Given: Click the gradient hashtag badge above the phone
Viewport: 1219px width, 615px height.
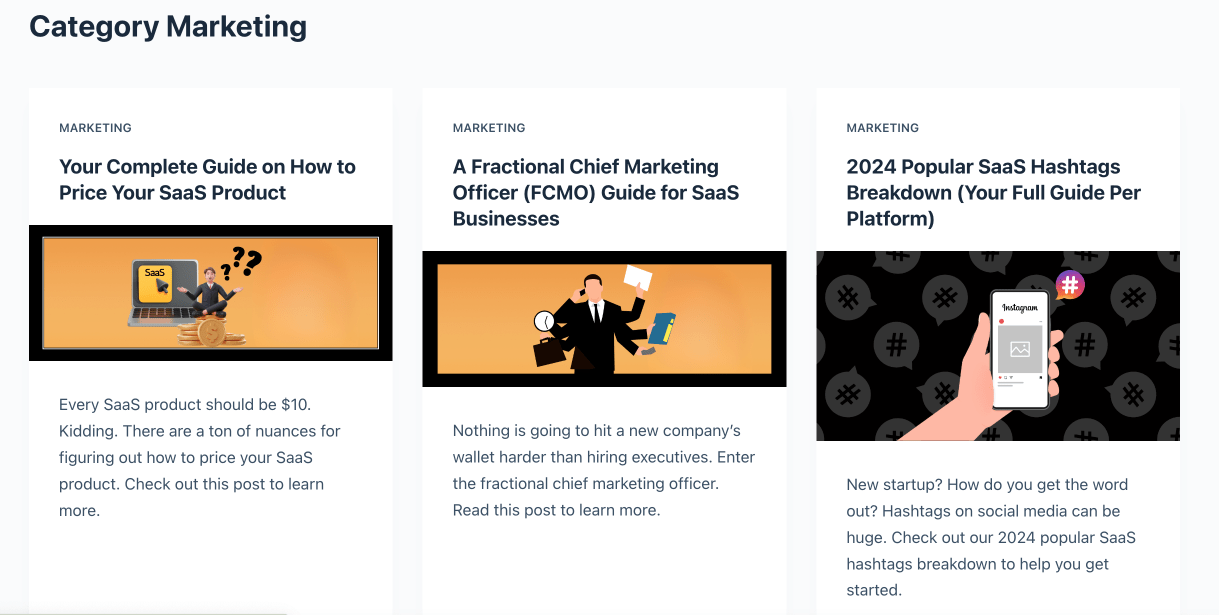Looking at the screenshot, I should tap(1070, 285).
